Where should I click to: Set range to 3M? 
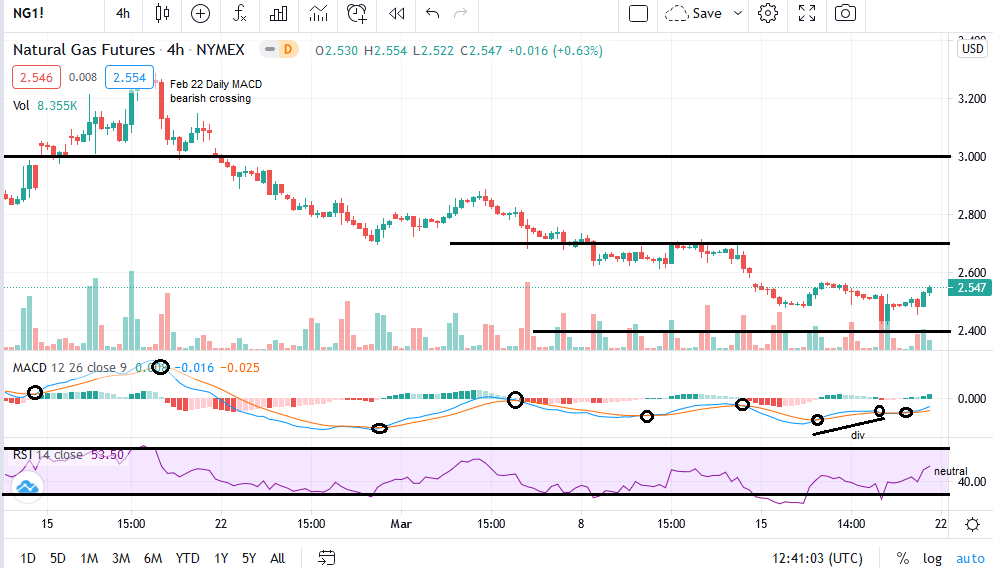pos(121,558)
